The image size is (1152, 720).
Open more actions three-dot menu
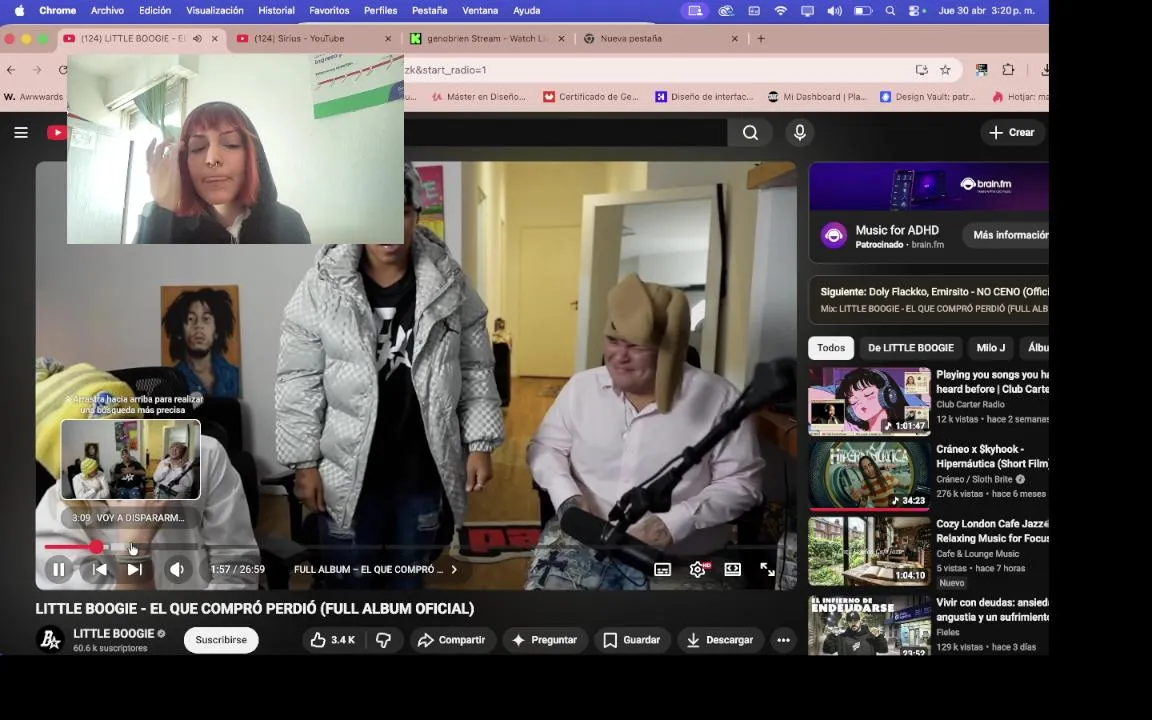[783, 640]
